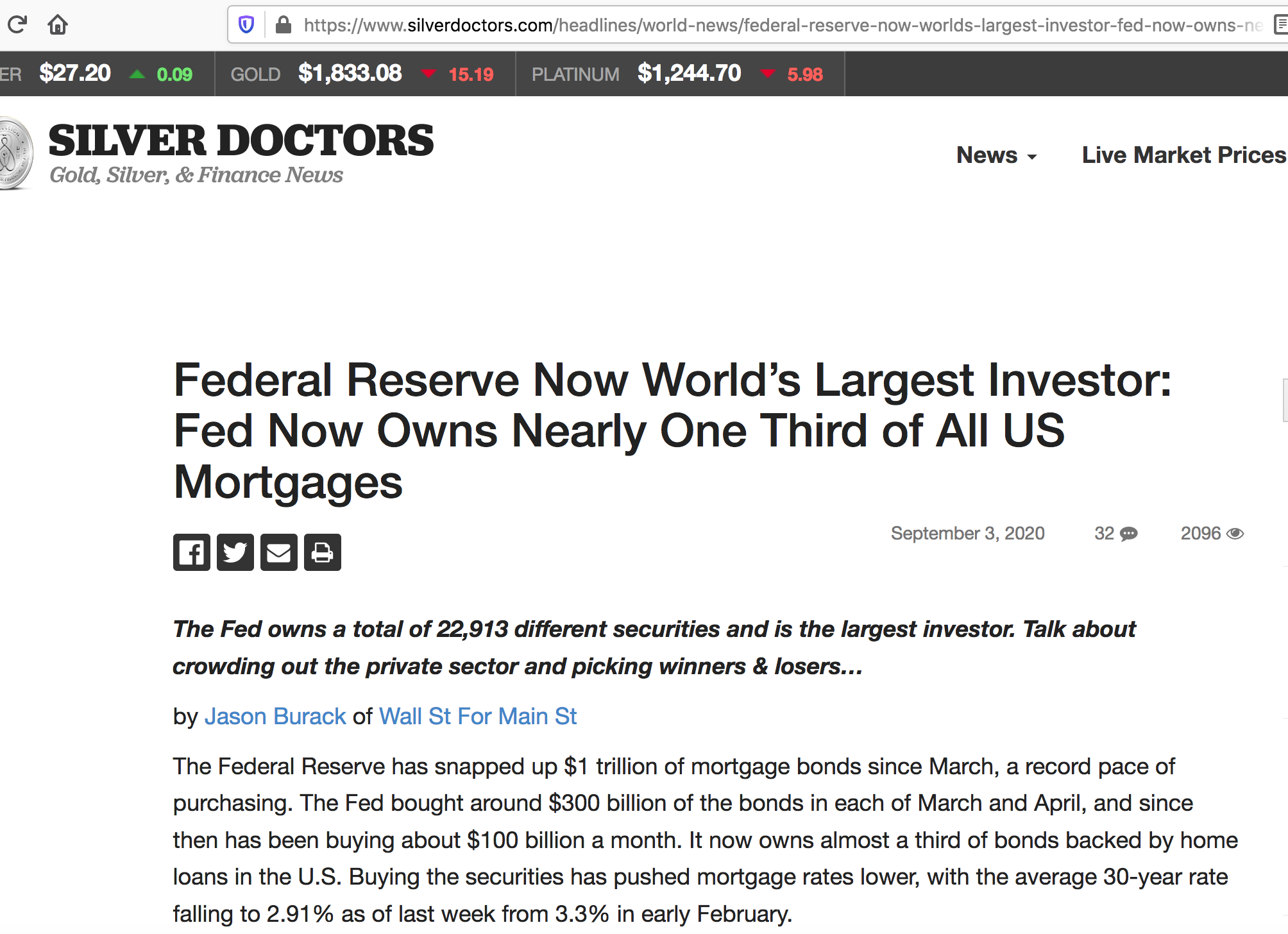Open Wall St For Main St link
The width and height of the screenshot is (1288, 934).
click(x=478, y=716)
